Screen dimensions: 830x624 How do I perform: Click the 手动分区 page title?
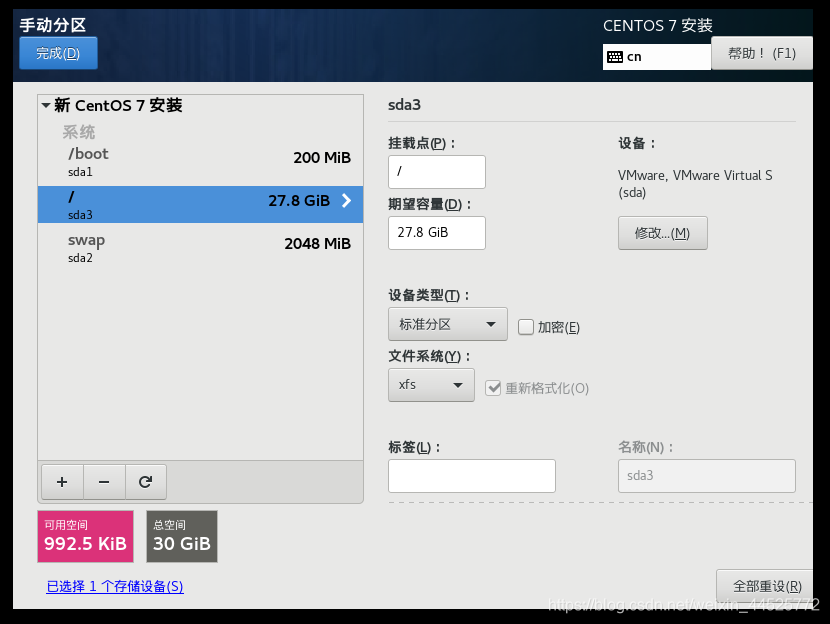click(53, 25)
